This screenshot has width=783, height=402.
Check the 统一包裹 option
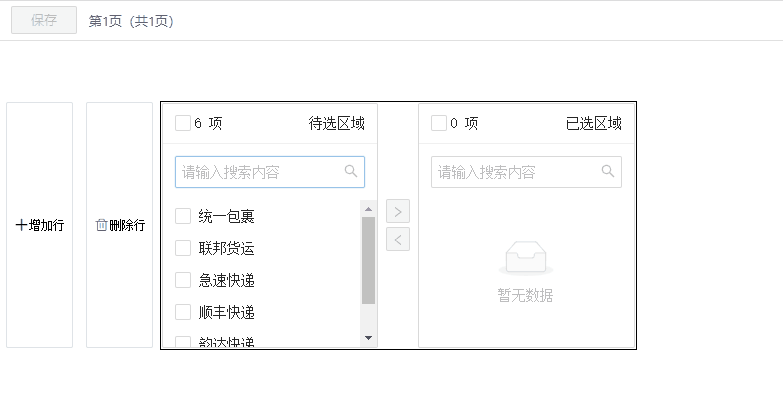(183, 216)
